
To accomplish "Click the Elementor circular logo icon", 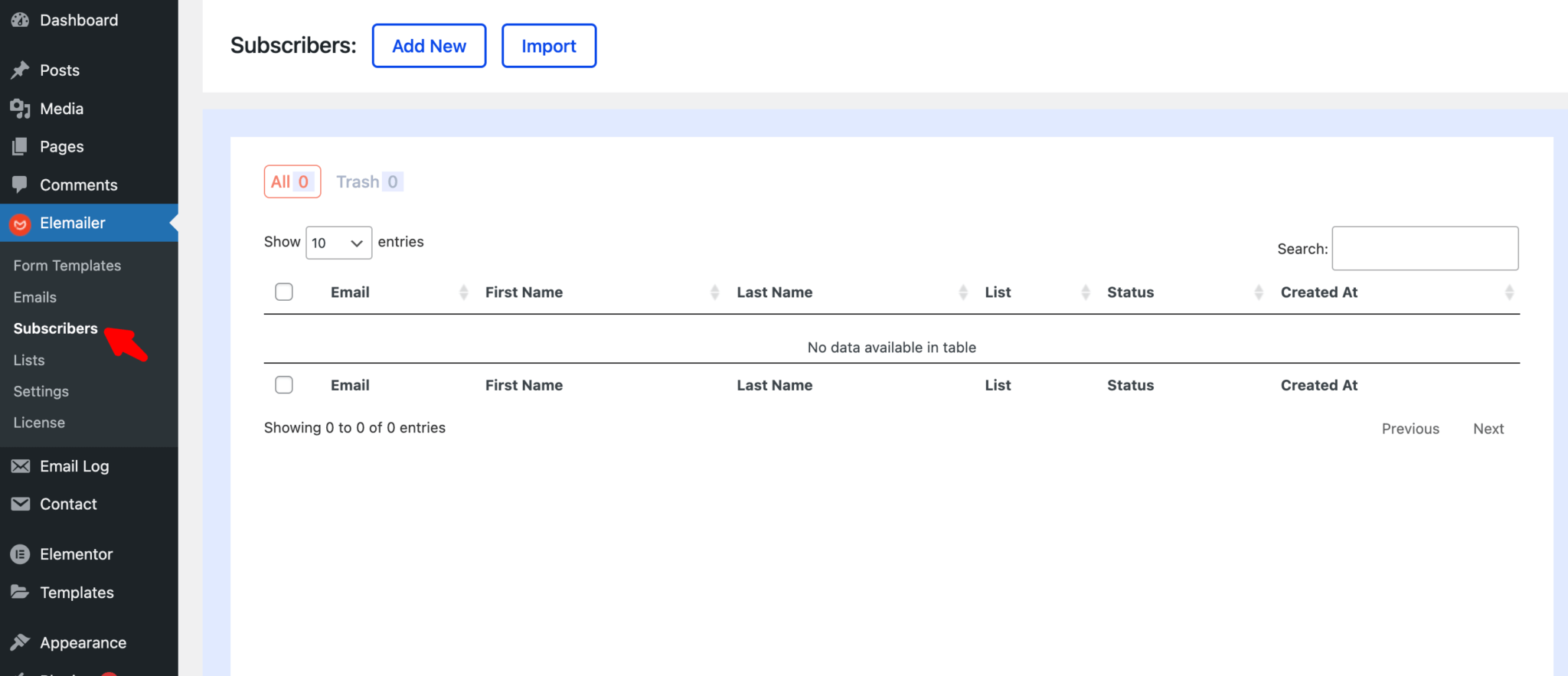I will 20,554.
